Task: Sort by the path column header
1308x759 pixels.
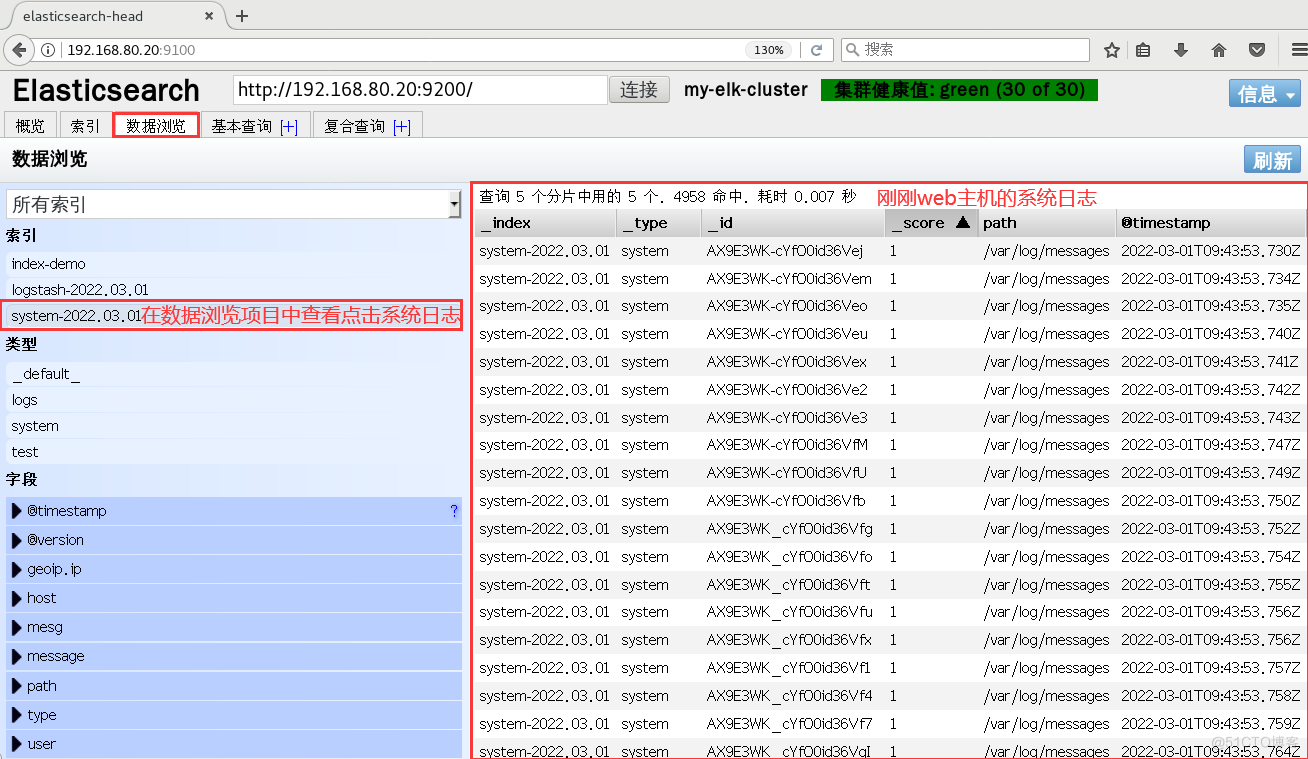Action: 1047,223
